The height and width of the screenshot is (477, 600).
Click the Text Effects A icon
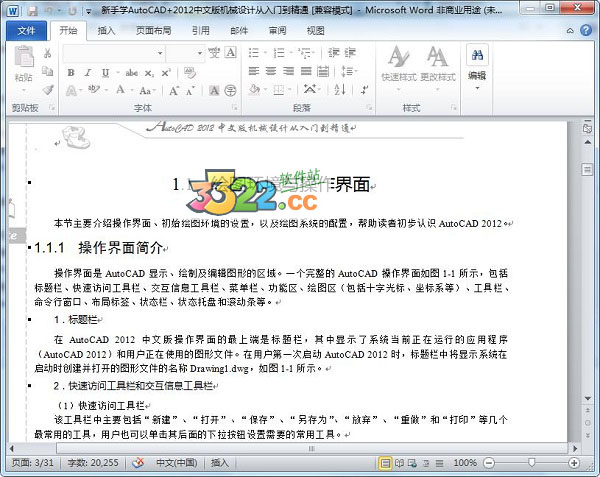[71, 91]
